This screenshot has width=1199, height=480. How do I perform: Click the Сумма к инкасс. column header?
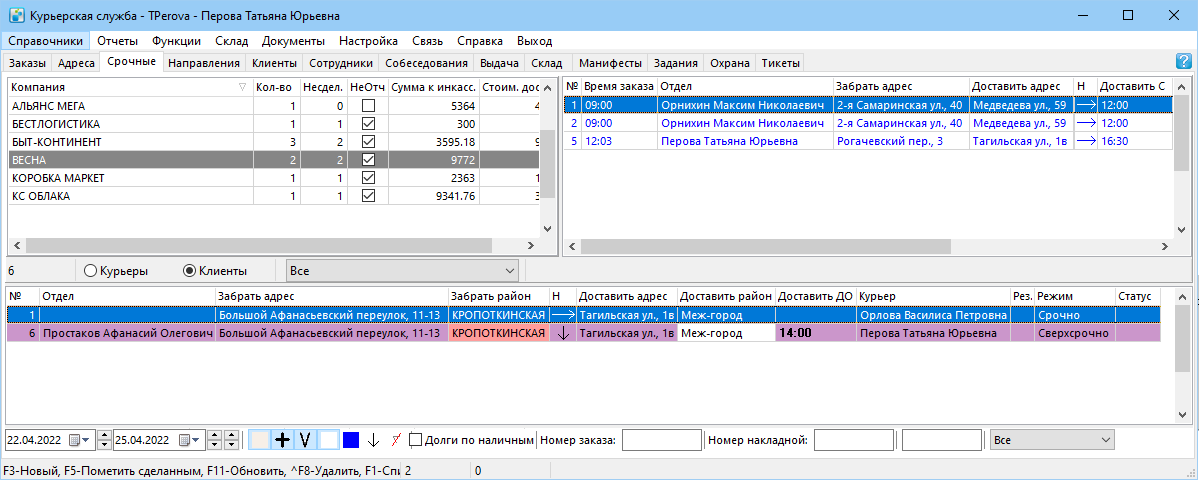pyautogui.click(x=434, y=87)
